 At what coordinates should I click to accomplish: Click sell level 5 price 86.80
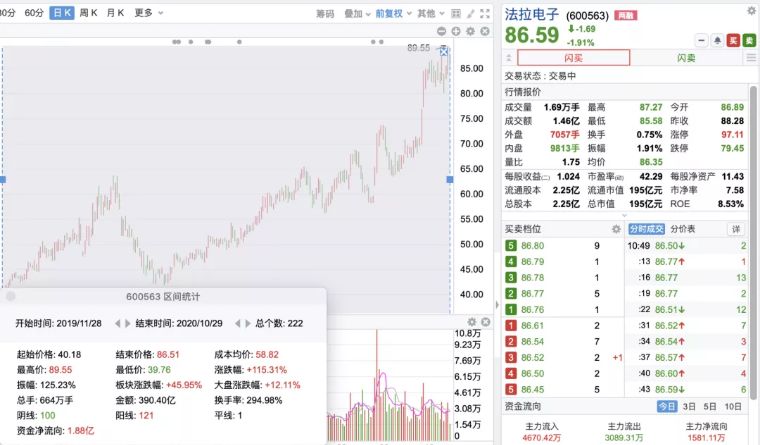coord(532,246)
